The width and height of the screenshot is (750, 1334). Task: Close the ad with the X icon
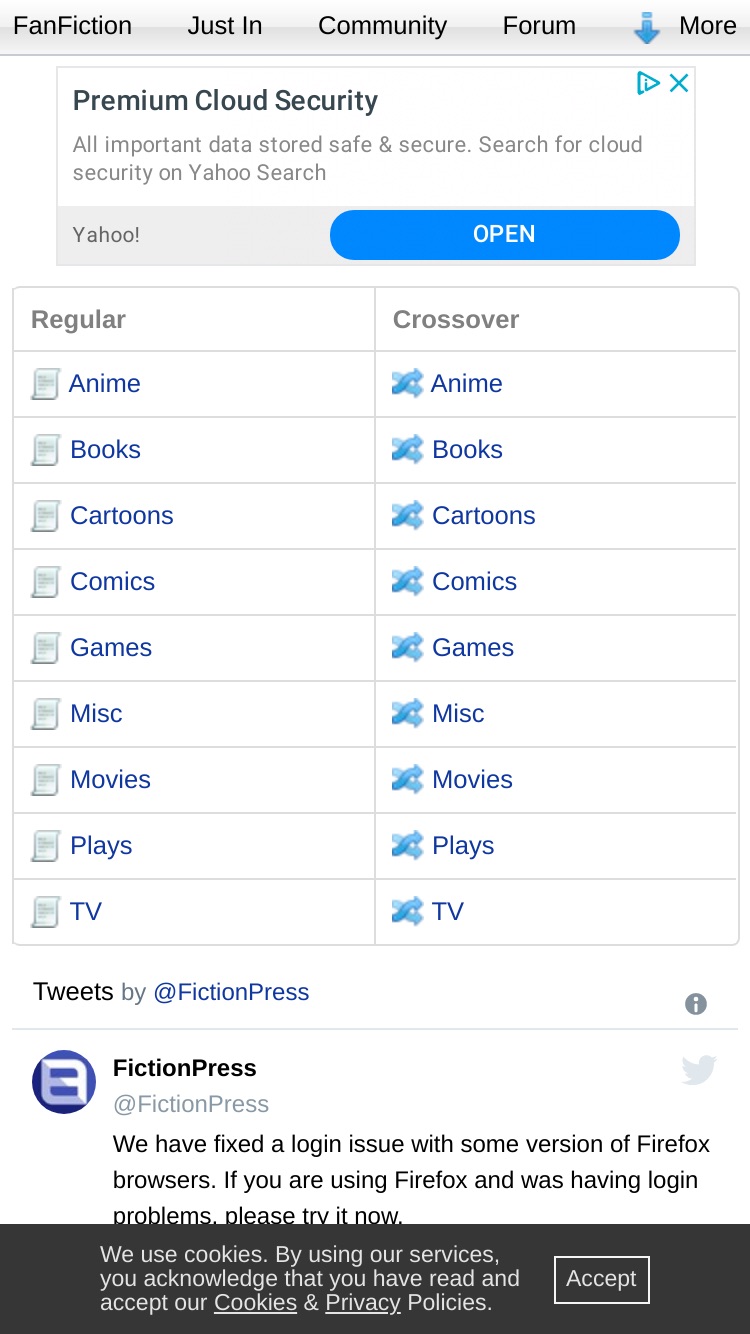click(x=679, y=83)
